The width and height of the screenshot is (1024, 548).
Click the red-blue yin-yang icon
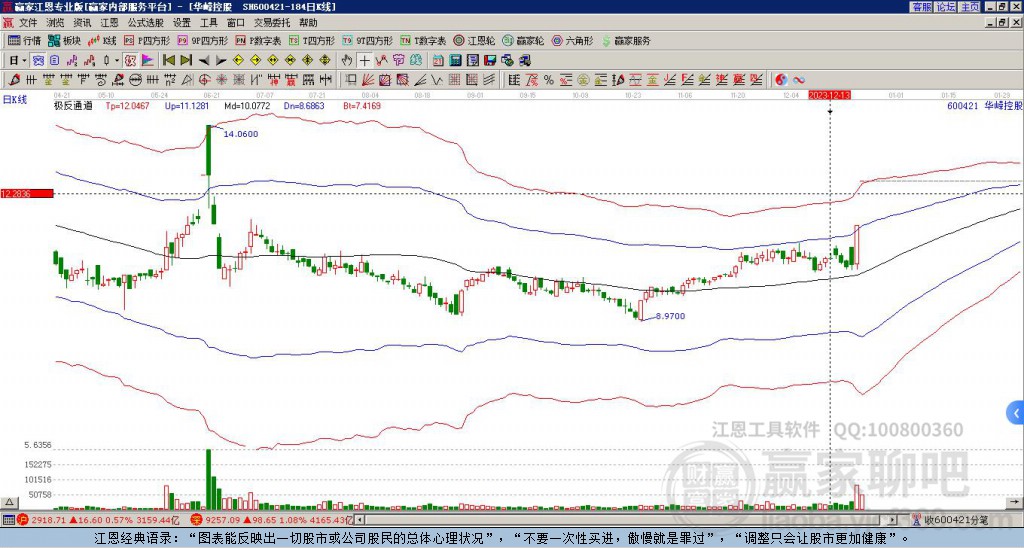781,80
